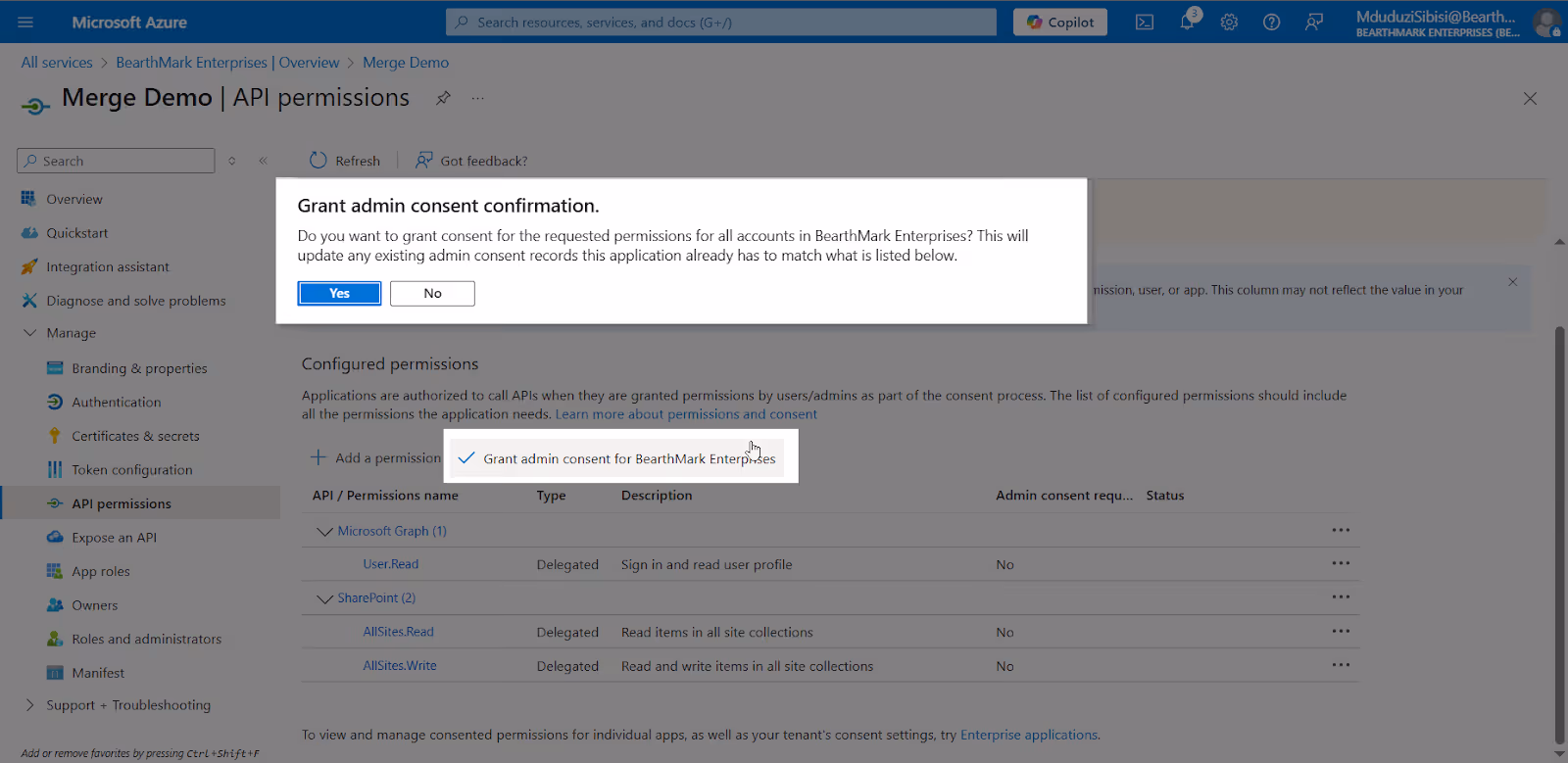Click Add a permission
Screen dimensions: 1568x763
click(375, 457)
